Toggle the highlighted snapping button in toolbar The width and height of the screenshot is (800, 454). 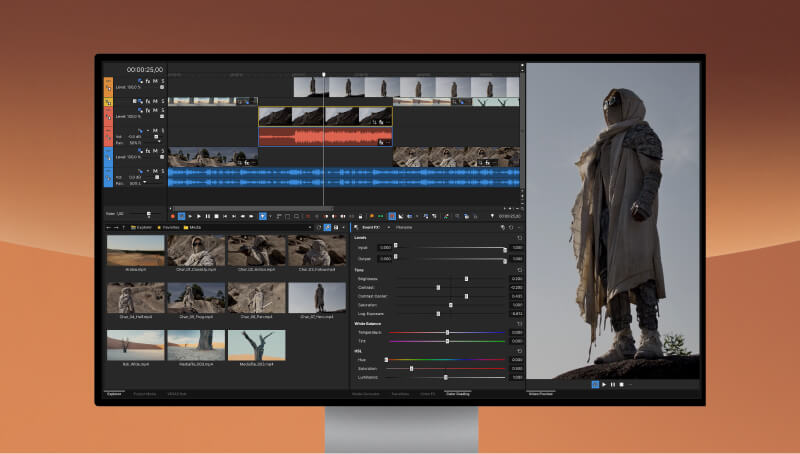tap(392, 216)
